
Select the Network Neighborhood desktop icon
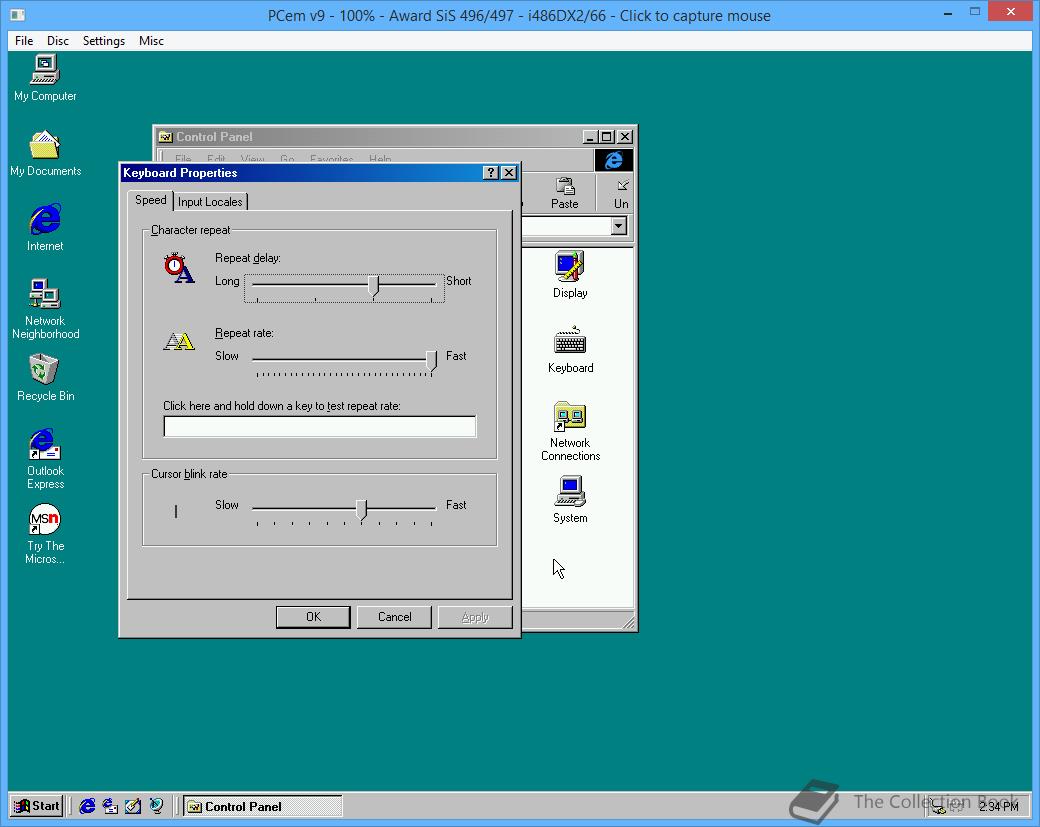[44, 309]
